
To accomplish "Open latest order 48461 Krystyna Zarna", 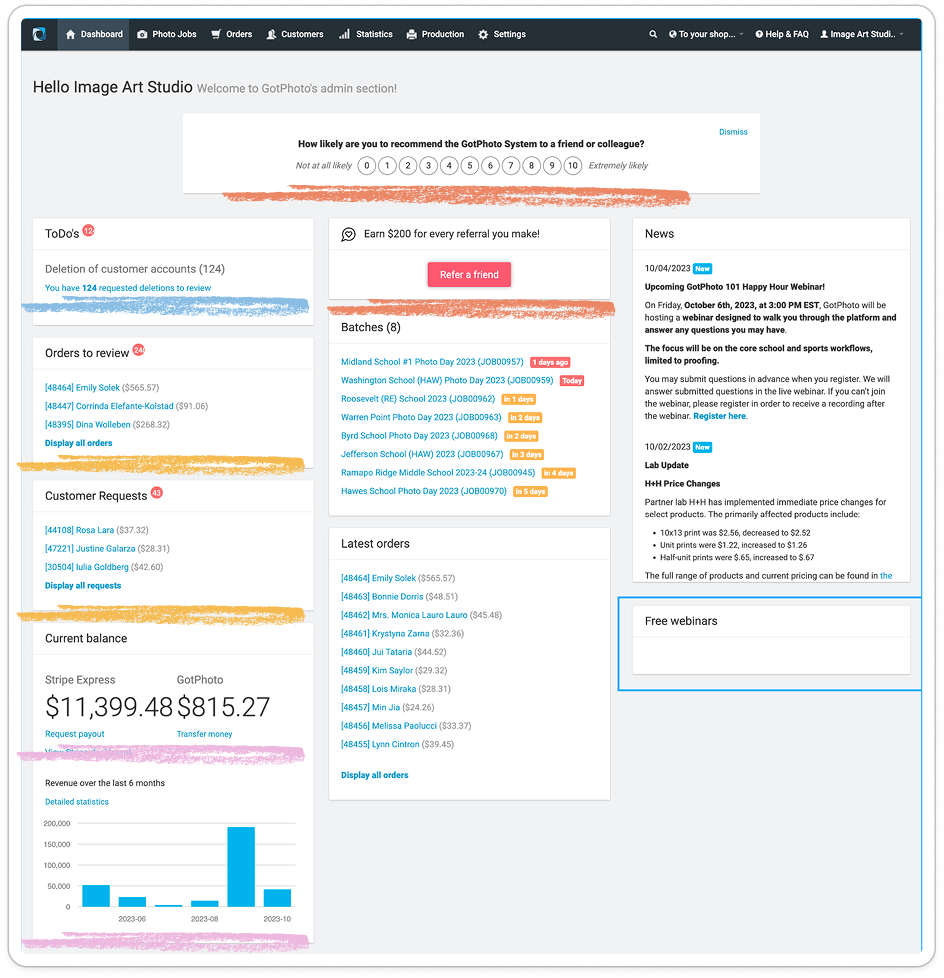I will [x=385, y=634].
